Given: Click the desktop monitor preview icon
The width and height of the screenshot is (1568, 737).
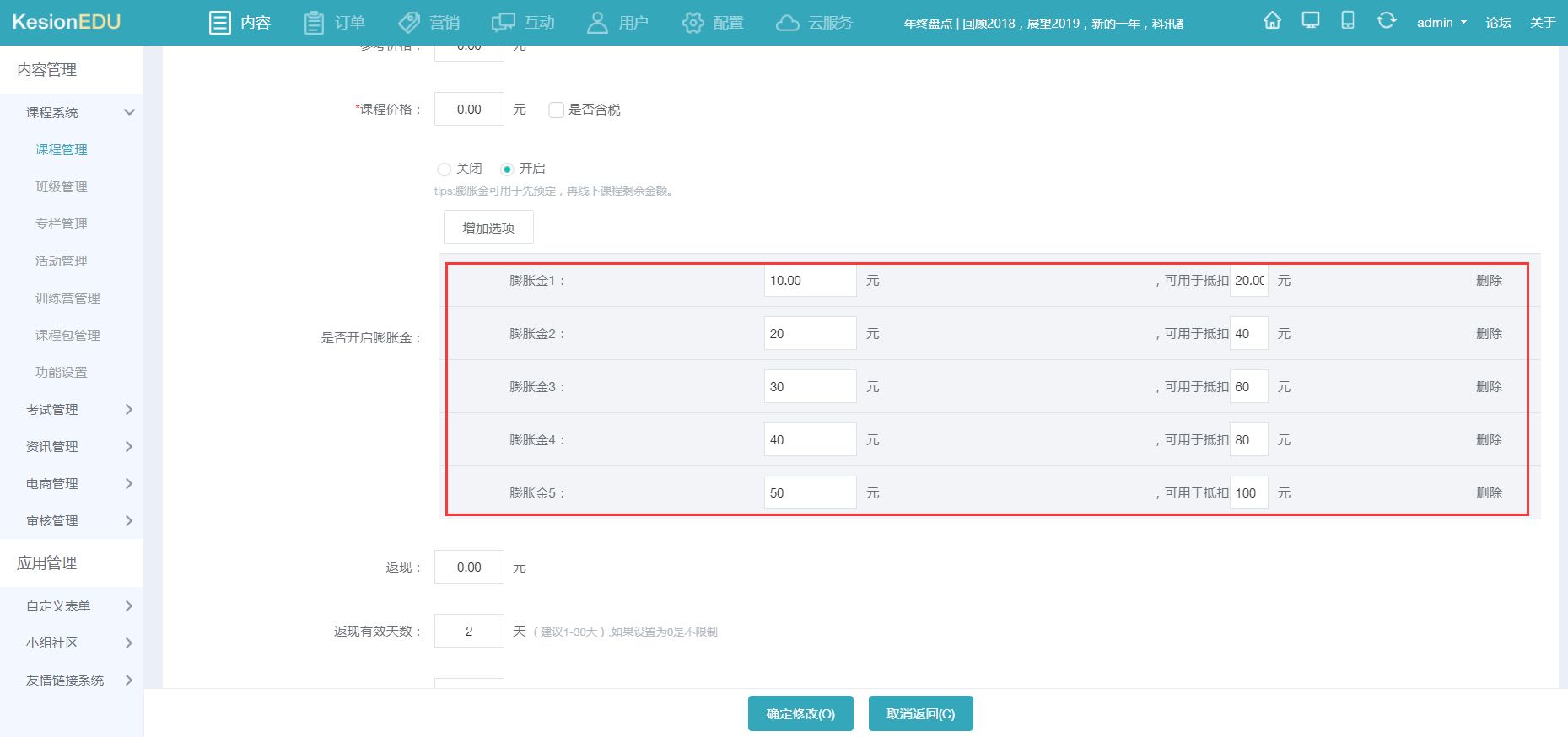Looking at the screenshot, I should [x=1311, y=21].
